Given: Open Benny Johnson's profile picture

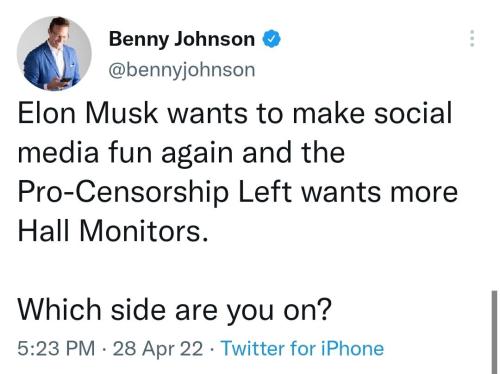Looking at the screenshot, I should click(54, 53).
